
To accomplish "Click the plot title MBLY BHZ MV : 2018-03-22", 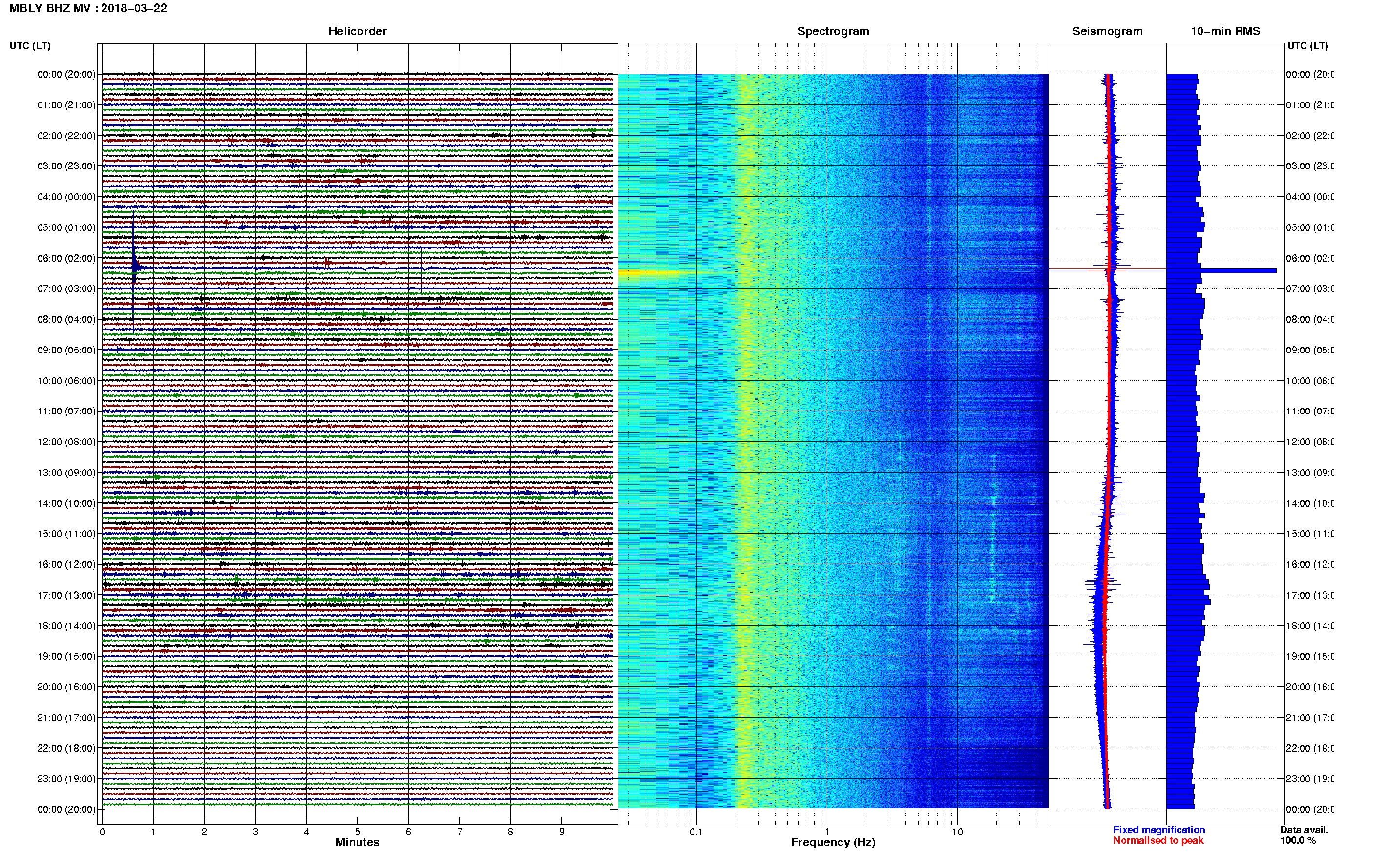I will (88, 9).
